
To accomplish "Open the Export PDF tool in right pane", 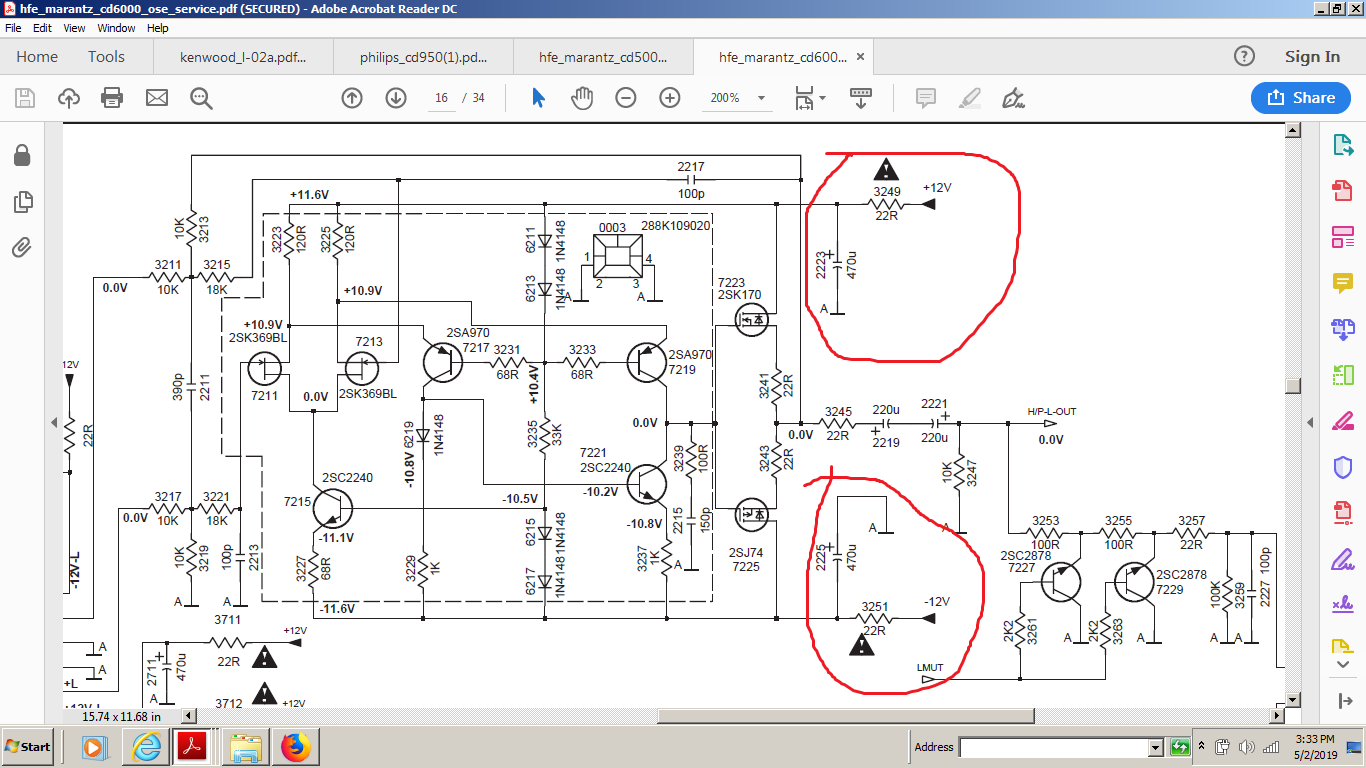I will tap(1342, 145).
